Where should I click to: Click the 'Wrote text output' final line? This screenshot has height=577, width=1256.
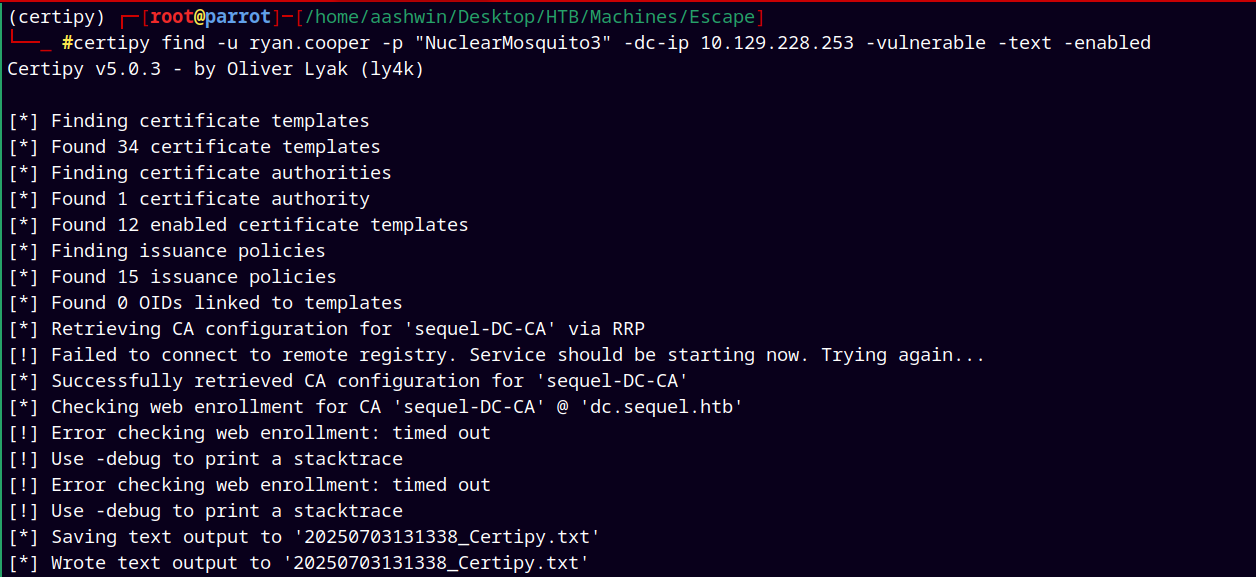298,563
